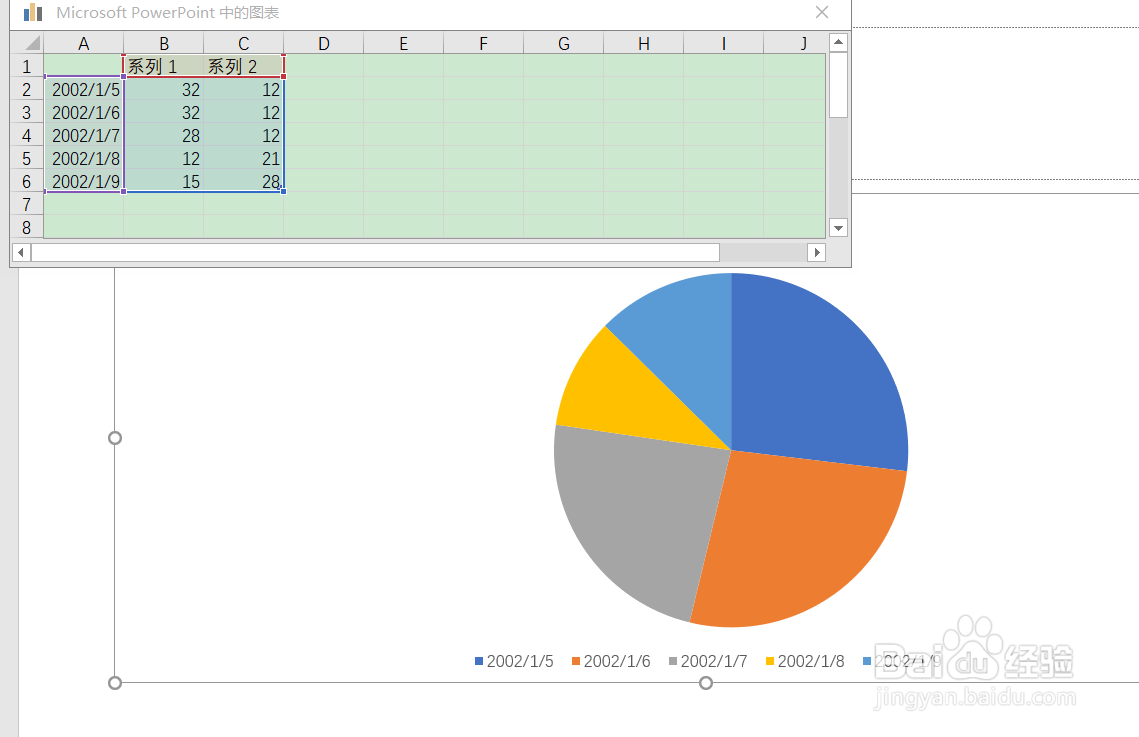The width and height of the screenshot is (1139, 737).
Task: Select row 6 header
Action: [x=27, y=182]
